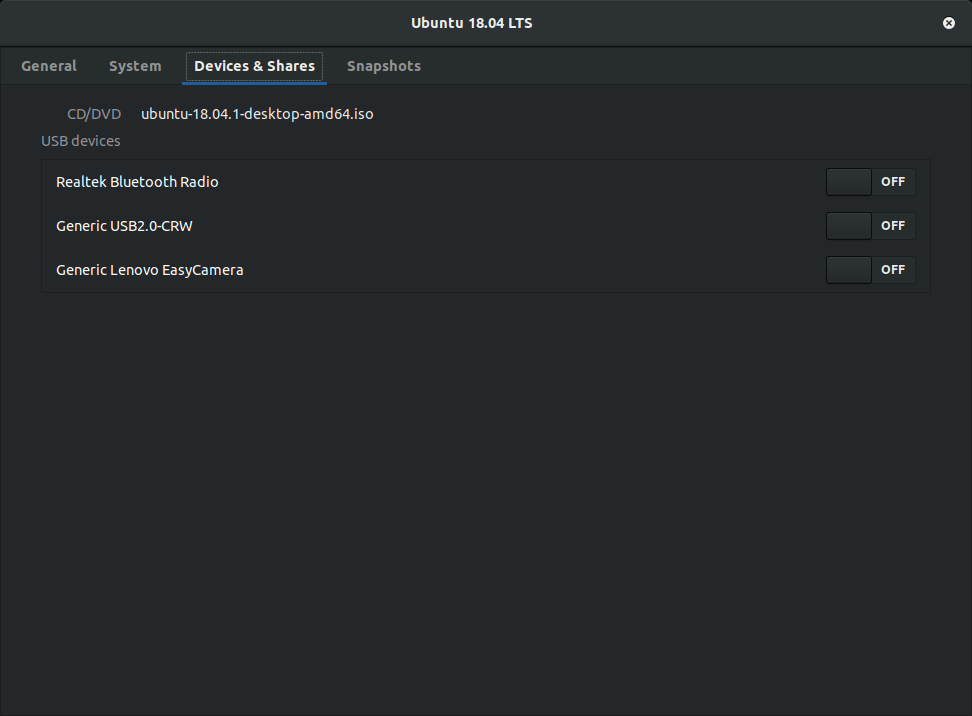Click the CD/DVD label
972x716 pixels.
(x=94, y=114)
